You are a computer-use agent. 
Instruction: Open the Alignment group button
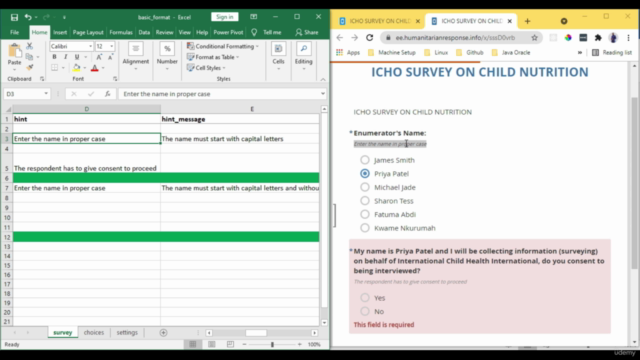point(136,55)
